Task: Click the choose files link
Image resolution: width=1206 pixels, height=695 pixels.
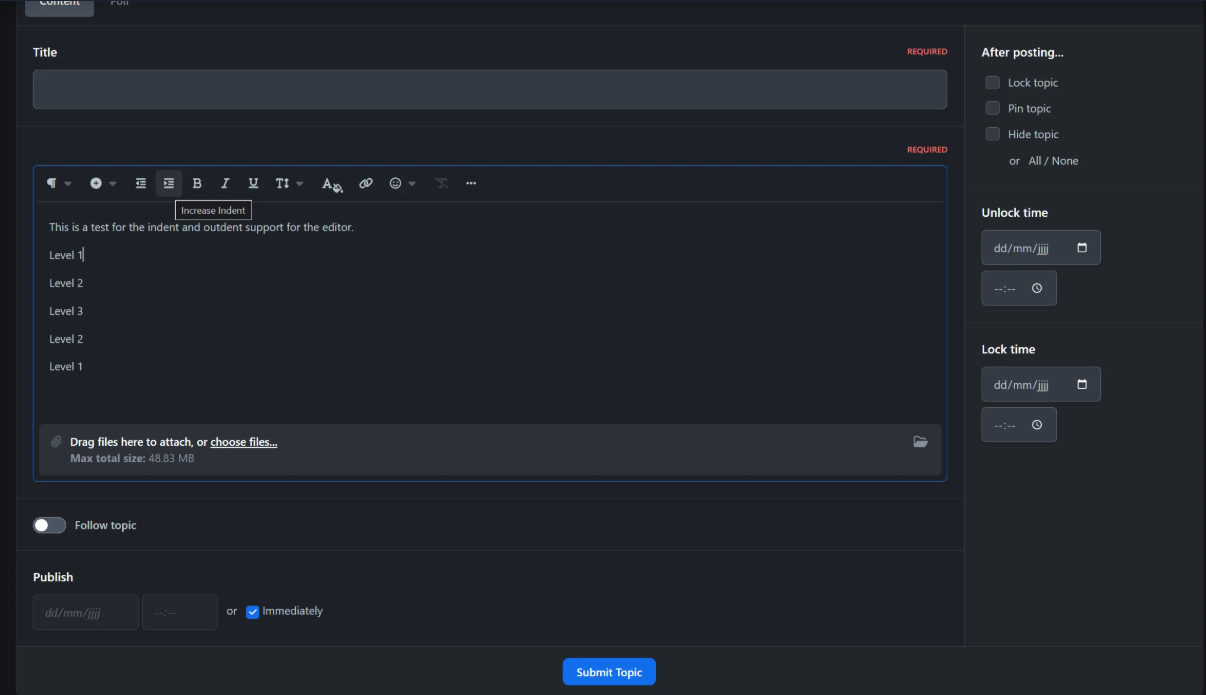Action: click(244, 442)
